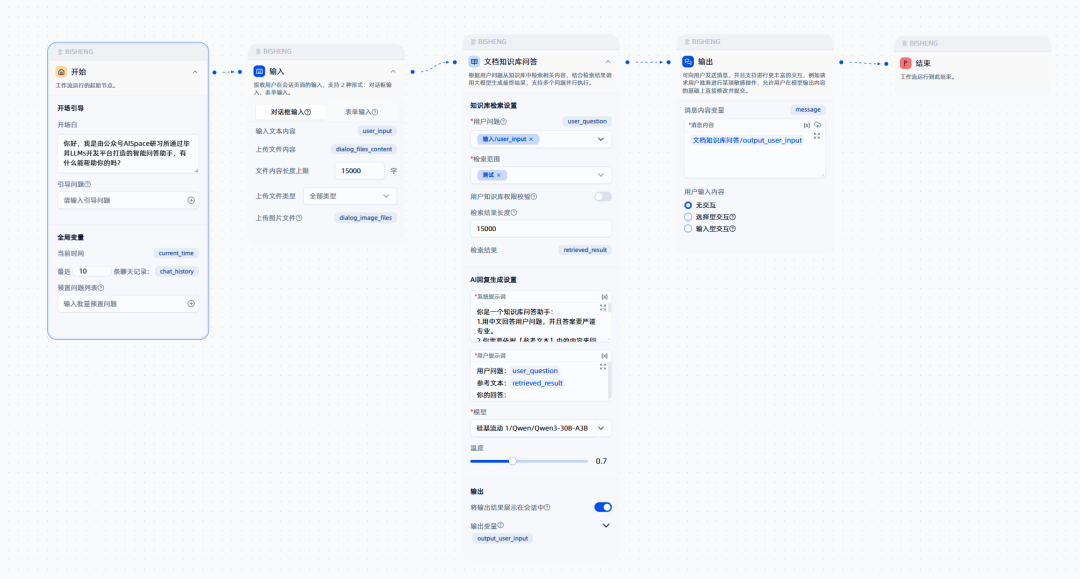Click help icon beside 检索结果长度
This screenshot has width=1080, height=579.
point(514,213)
